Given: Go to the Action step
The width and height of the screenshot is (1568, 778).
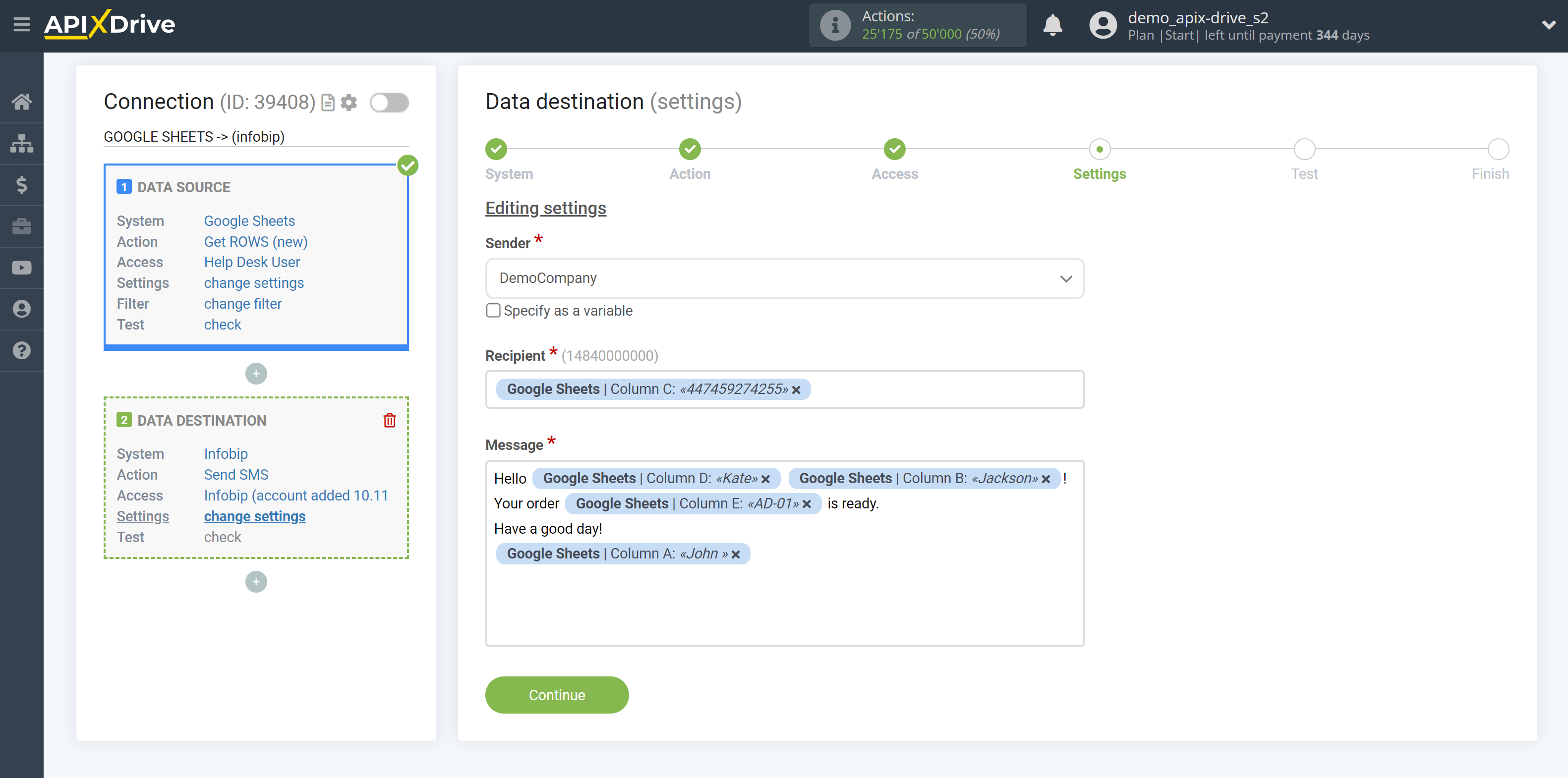Looking at the screenshot, I should click(x=690, y=149).
